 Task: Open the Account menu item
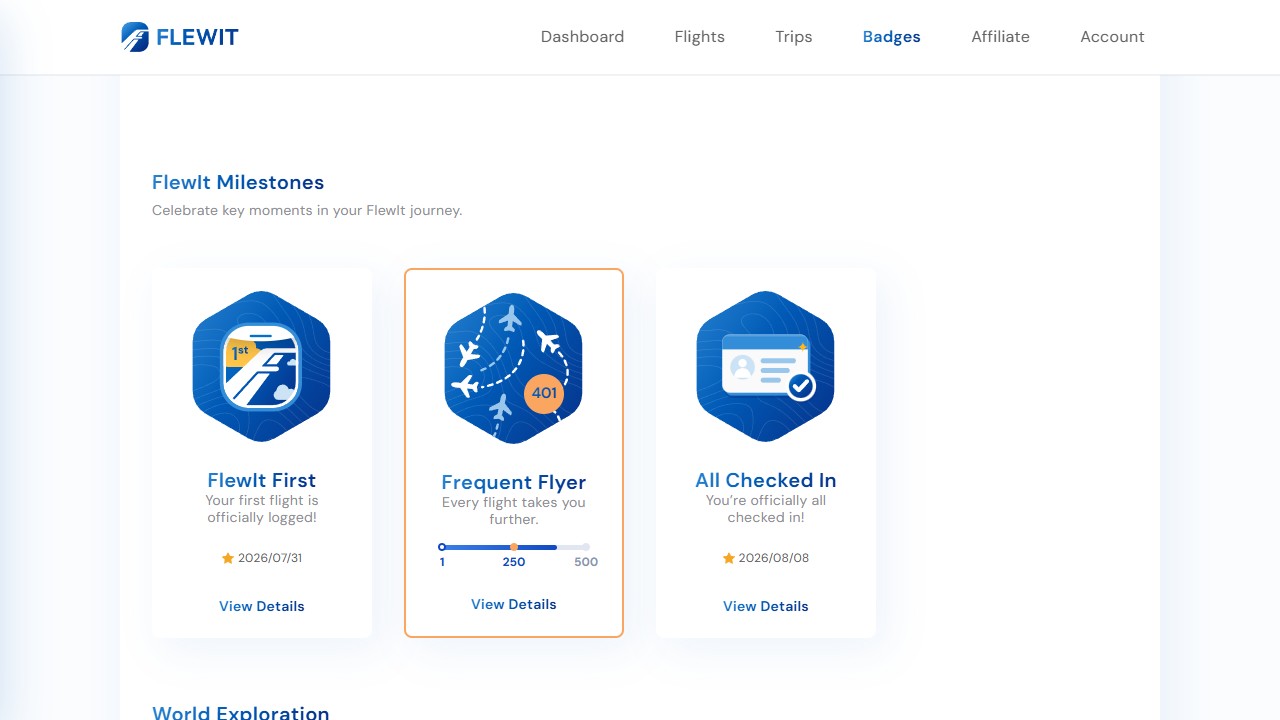[x=1112, y=37]
